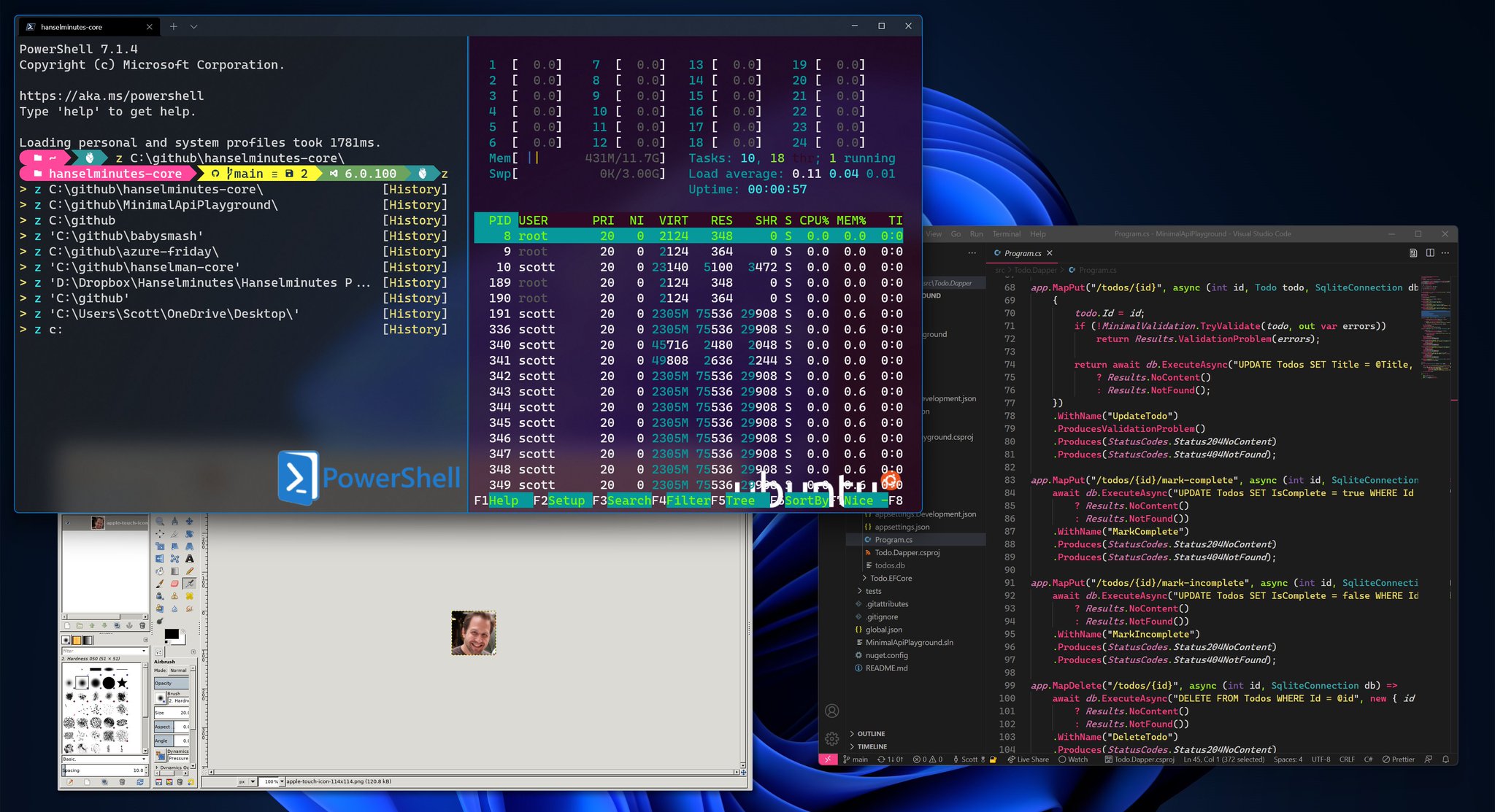Expand the OUTLINE section in VS Code
The image size is (1495, 812).
pos(869,734)
